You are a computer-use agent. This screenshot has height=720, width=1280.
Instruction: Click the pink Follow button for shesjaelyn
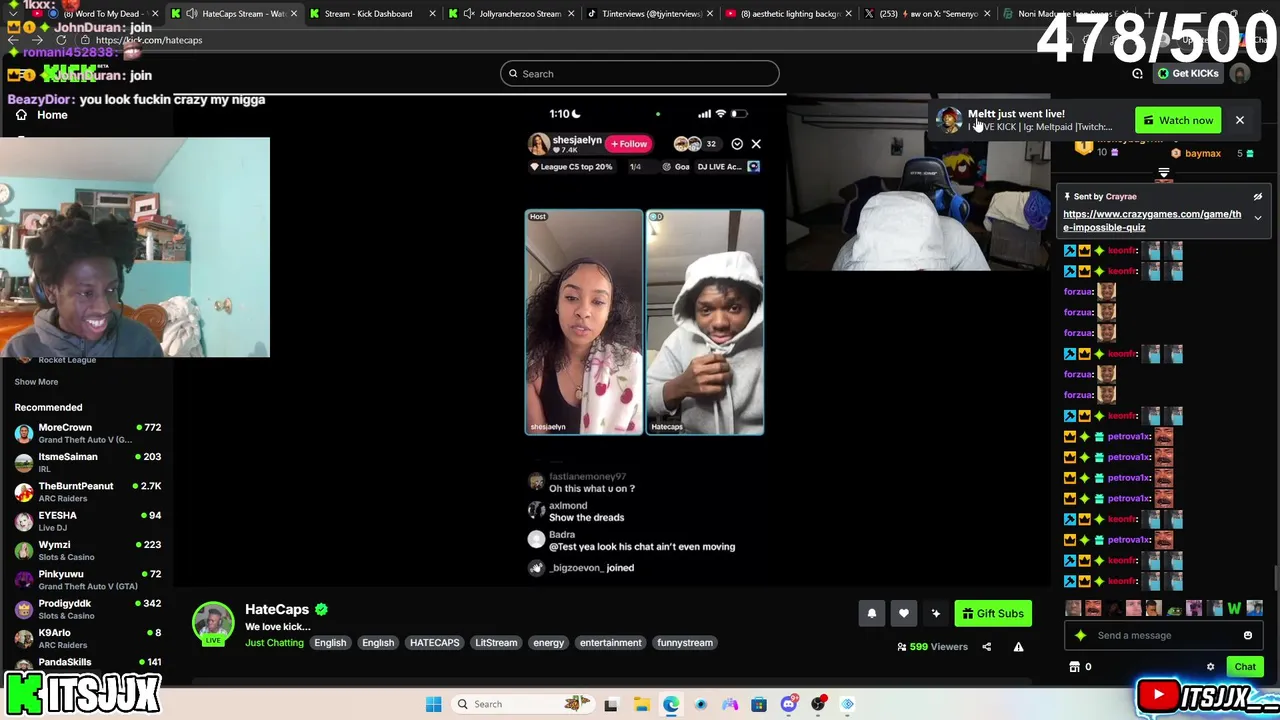[x=629, y=144]
